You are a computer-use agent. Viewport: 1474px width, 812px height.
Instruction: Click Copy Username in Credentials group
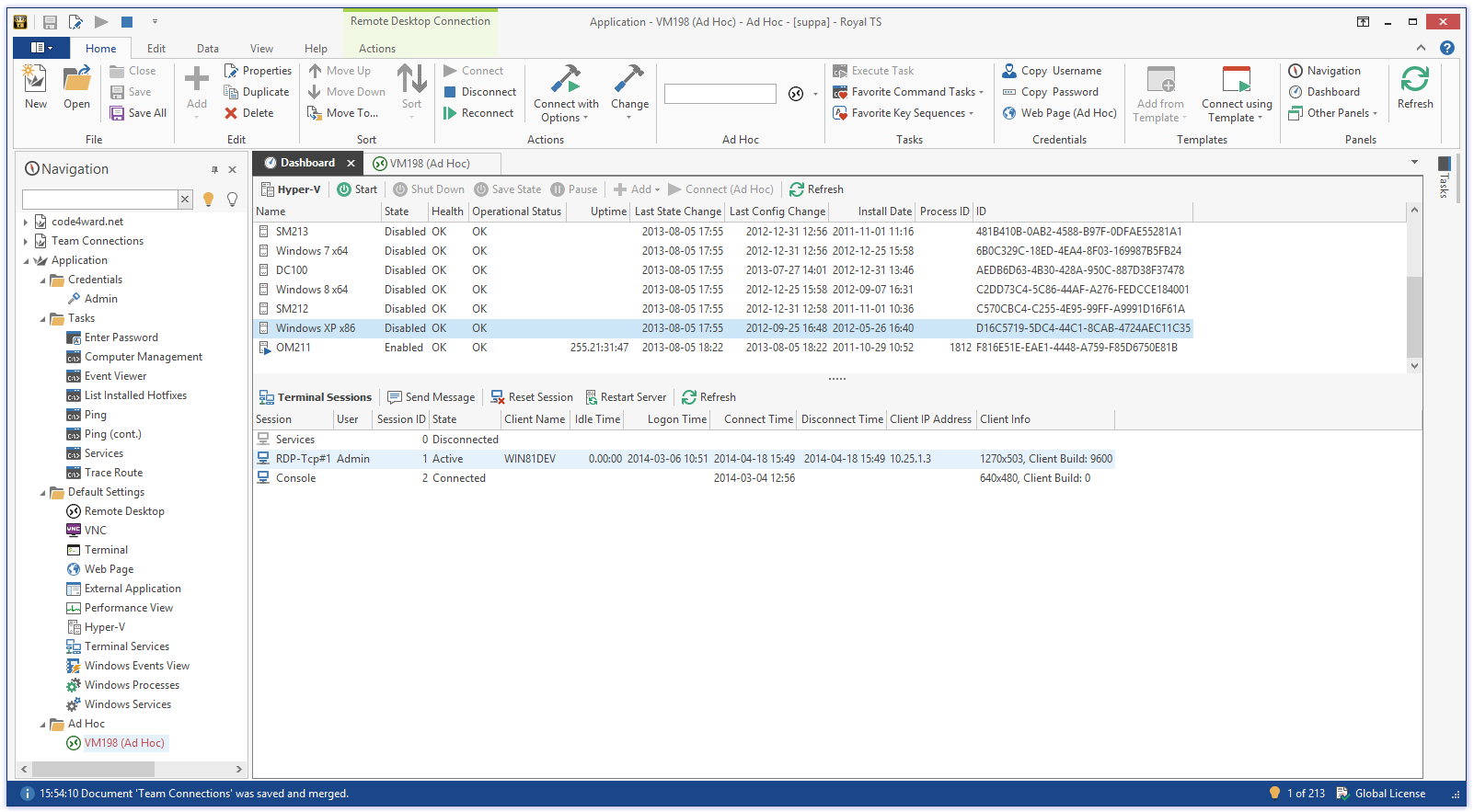[x=1052, y=71]
